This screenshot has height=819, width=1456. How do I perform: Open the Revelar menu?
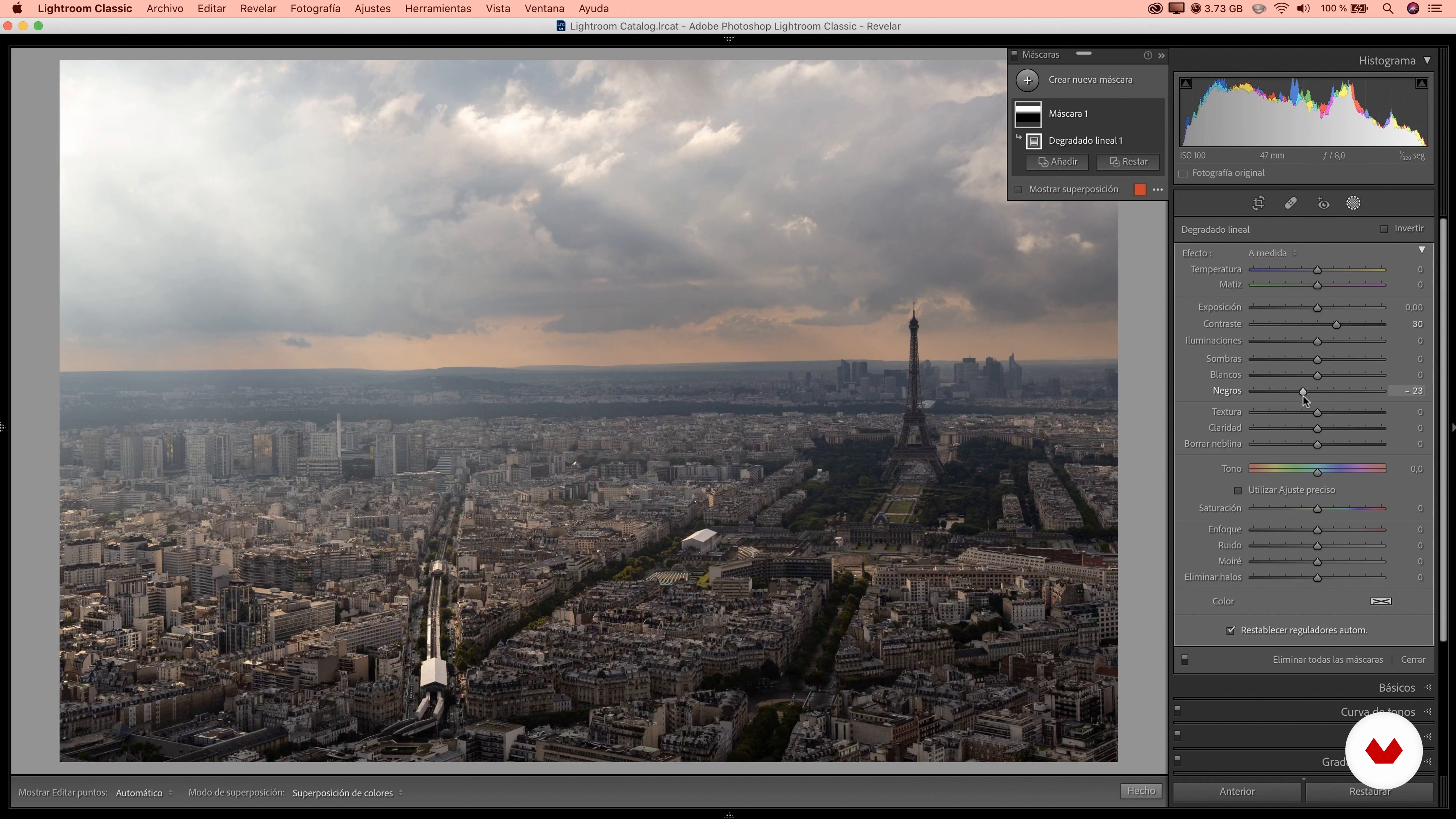pos(258,8)
